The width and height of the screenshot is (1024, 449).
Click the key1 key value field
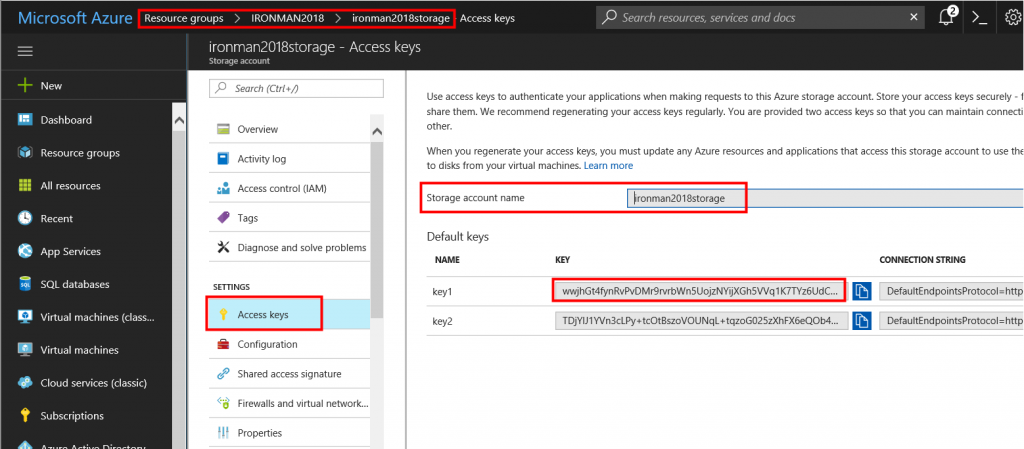pyautogui.click(x=701, y=291)
